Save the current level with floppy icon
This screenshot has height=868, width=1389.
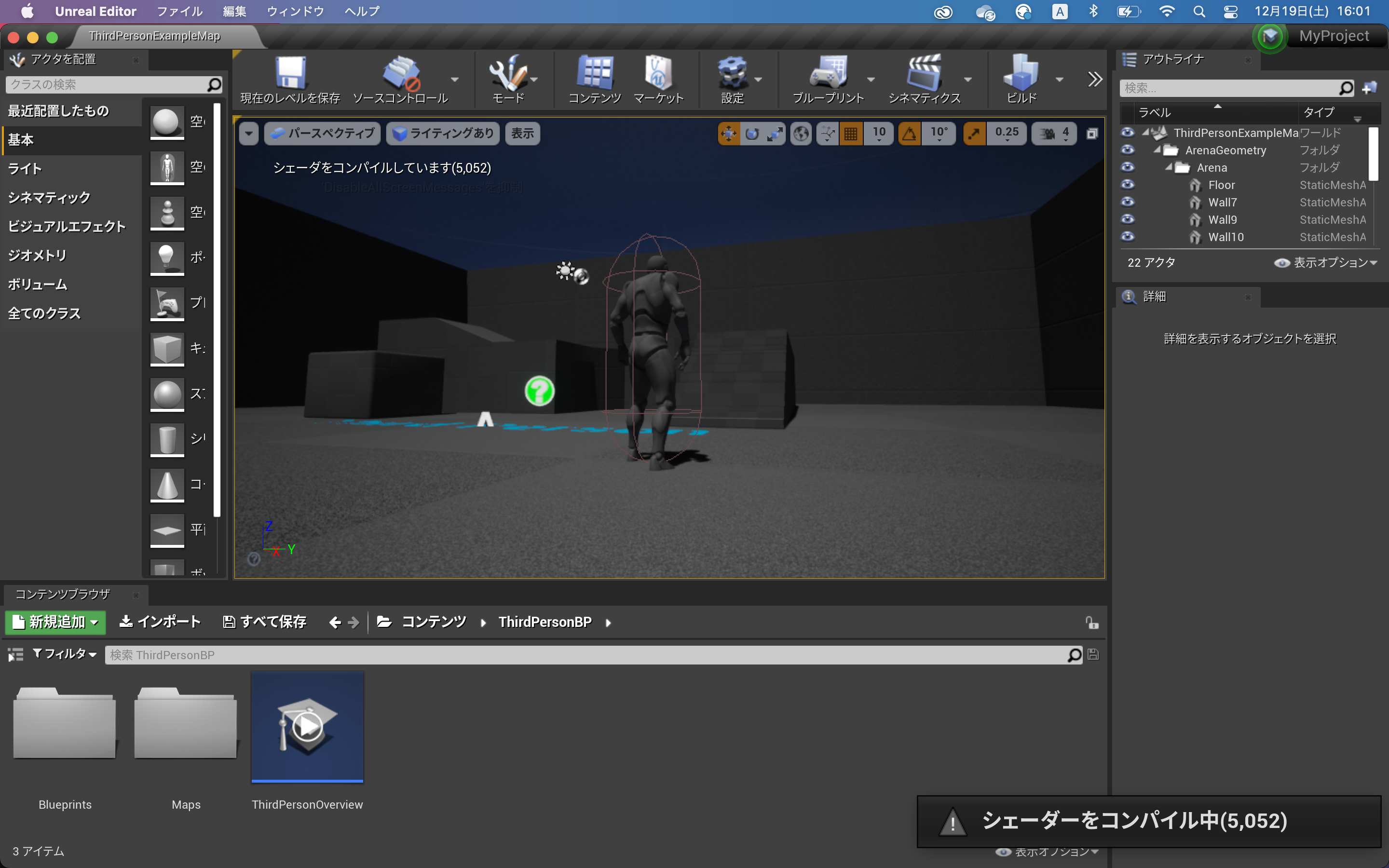290,73
